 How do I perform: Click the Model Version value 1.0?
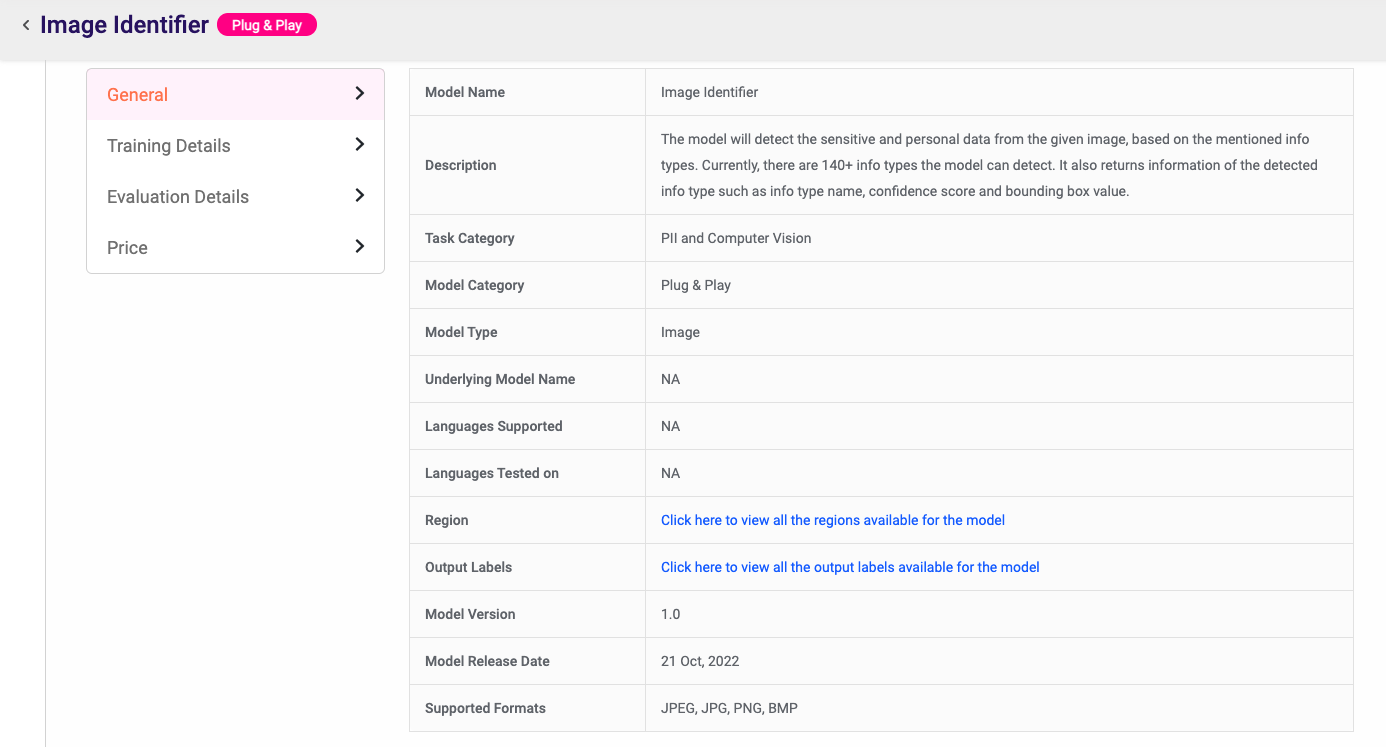[x=671, y=614]
